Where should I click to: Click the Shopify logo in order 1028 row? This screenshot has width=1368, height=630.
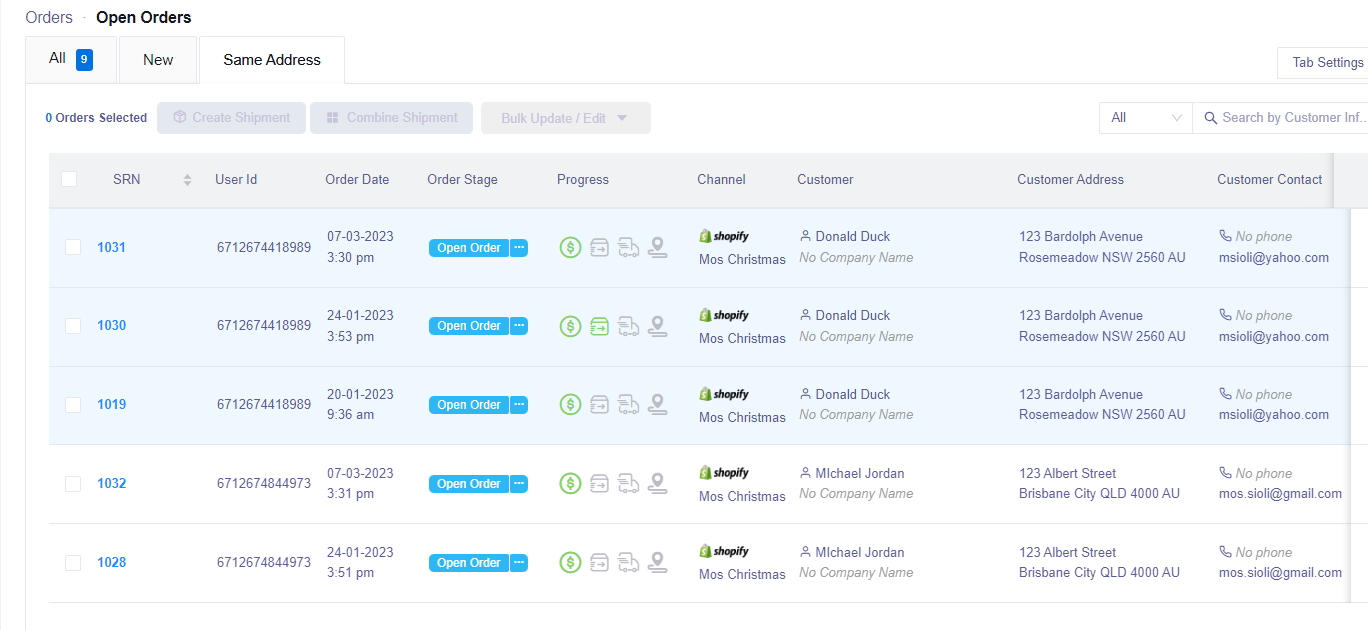point(724,552)
